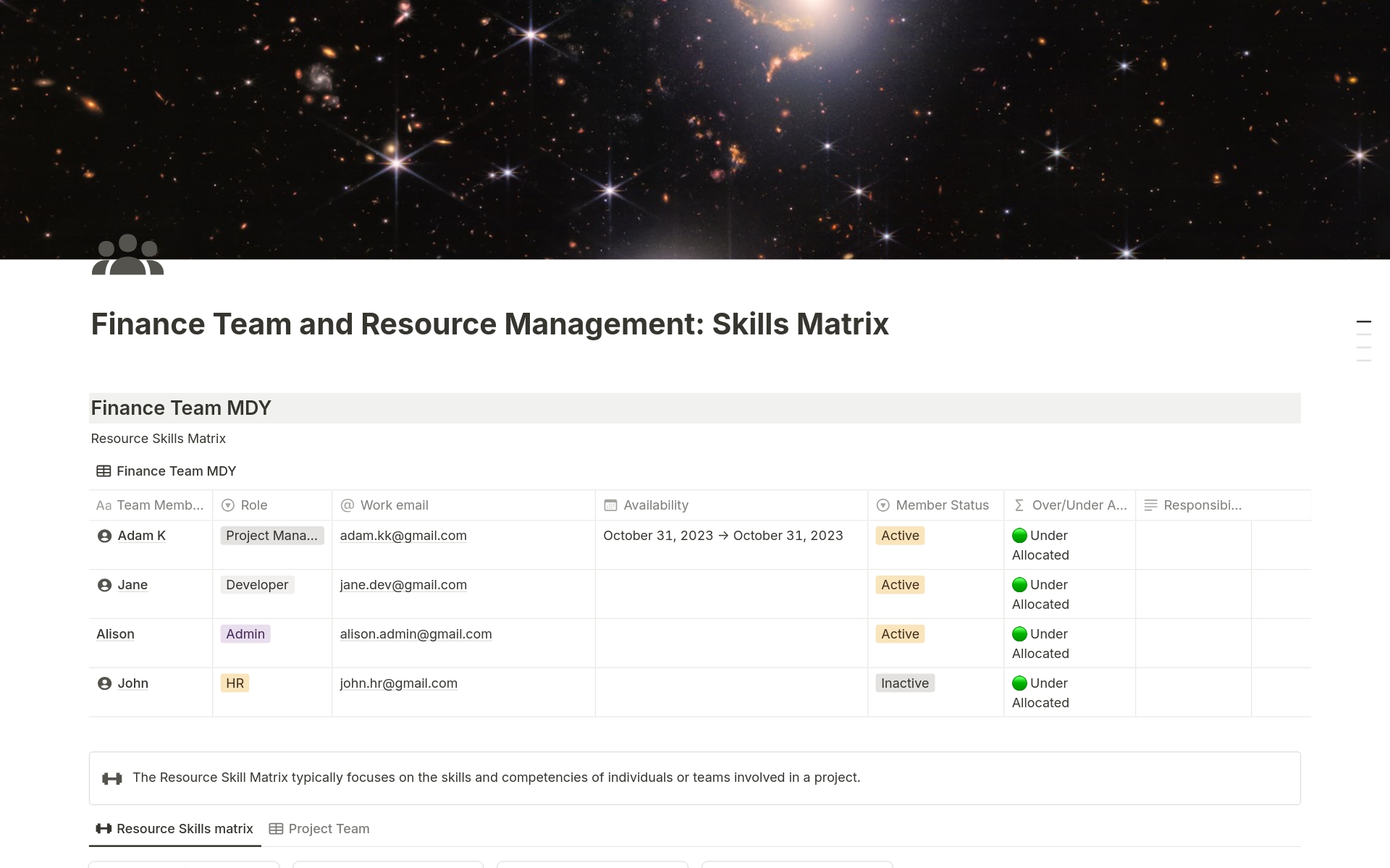Click the person avatar next to John
The width and height of the screenshot is (1390, 868).
pos(104,683)
